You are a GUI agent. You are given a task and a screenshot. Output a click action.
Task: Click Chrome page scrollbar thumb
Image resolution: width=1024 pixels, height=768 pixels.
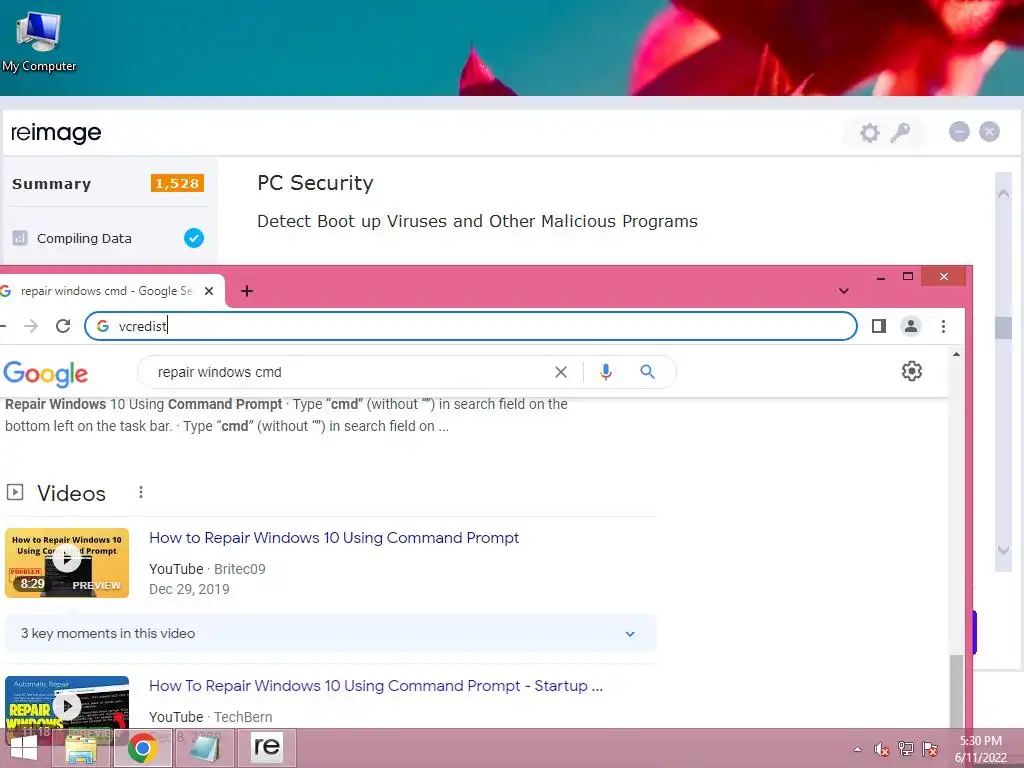tap(956, 692)
